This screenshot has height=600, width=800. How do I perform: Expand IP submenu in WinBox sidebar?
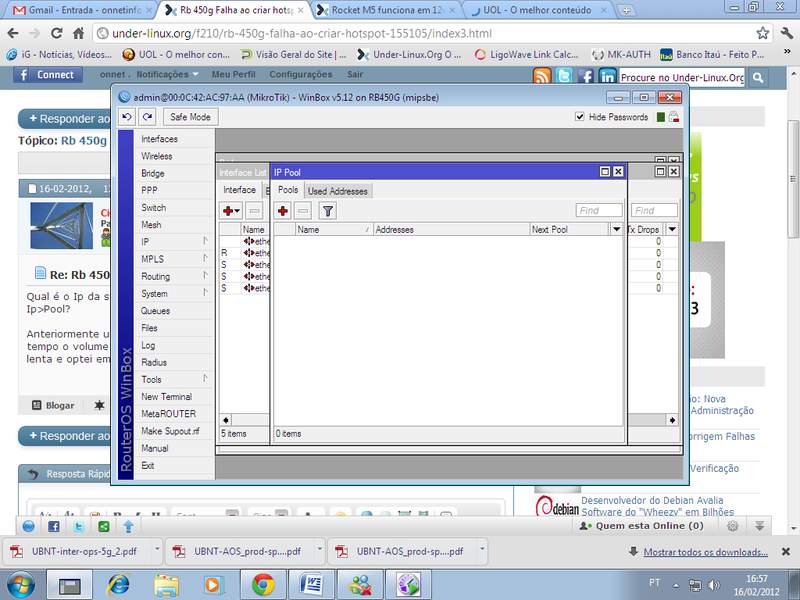pyautogui.click(x=174, y=242)
